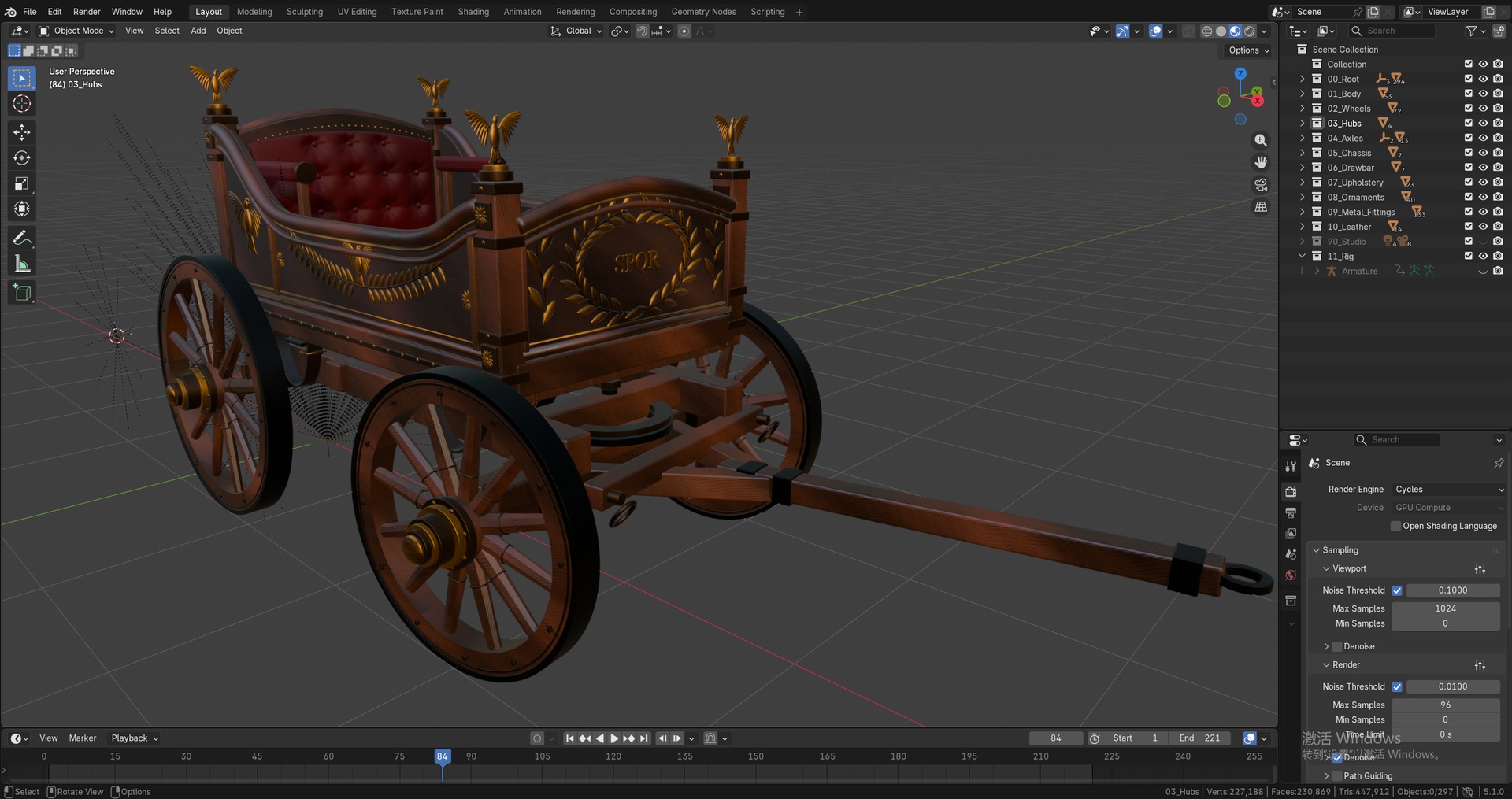1512x799 pixels.
Task: Select the Annotate tool
Action: (x=22, y=239)
